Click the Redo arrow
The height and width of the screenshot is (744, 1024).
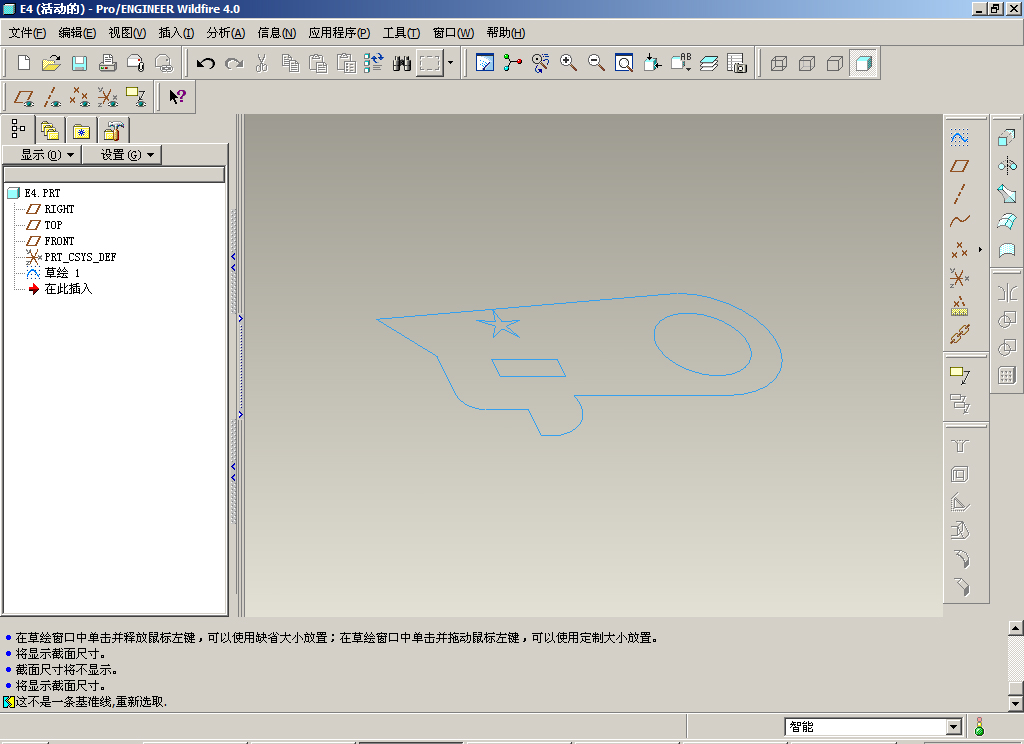pos(234,63)
